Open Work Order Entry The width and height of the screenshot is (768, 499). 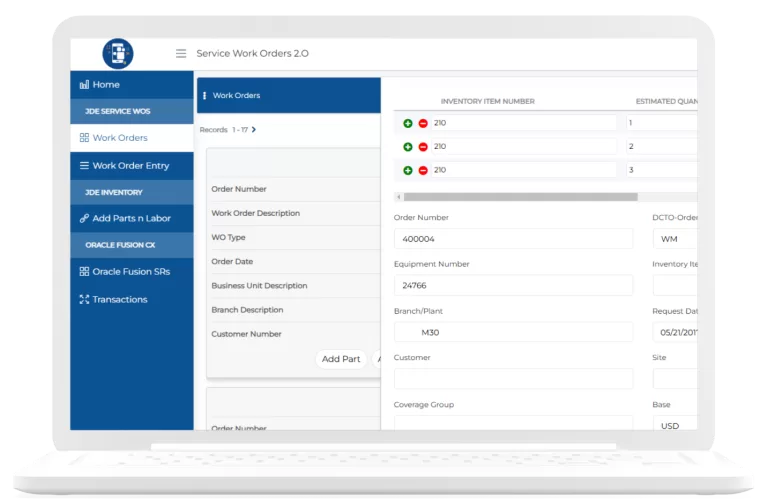coord(132,166)
